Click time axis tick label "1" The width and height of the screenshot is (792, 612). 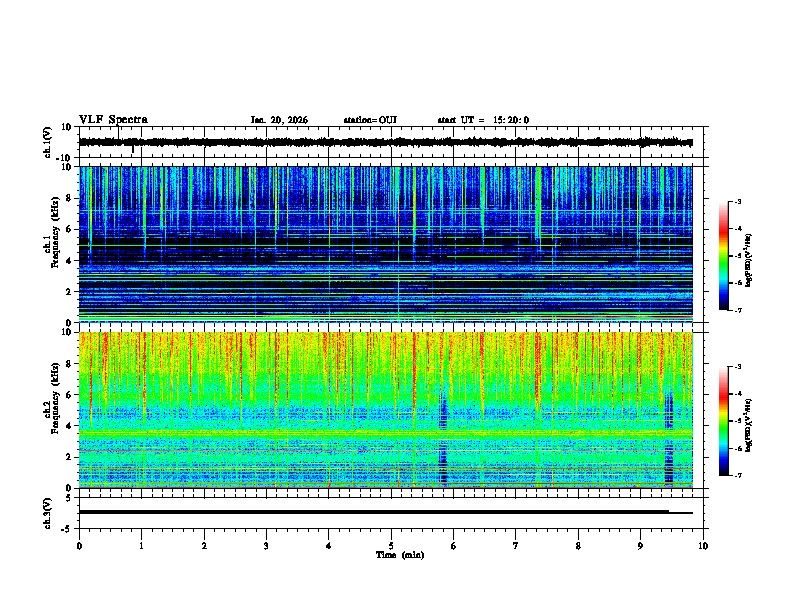pos(141,546)
